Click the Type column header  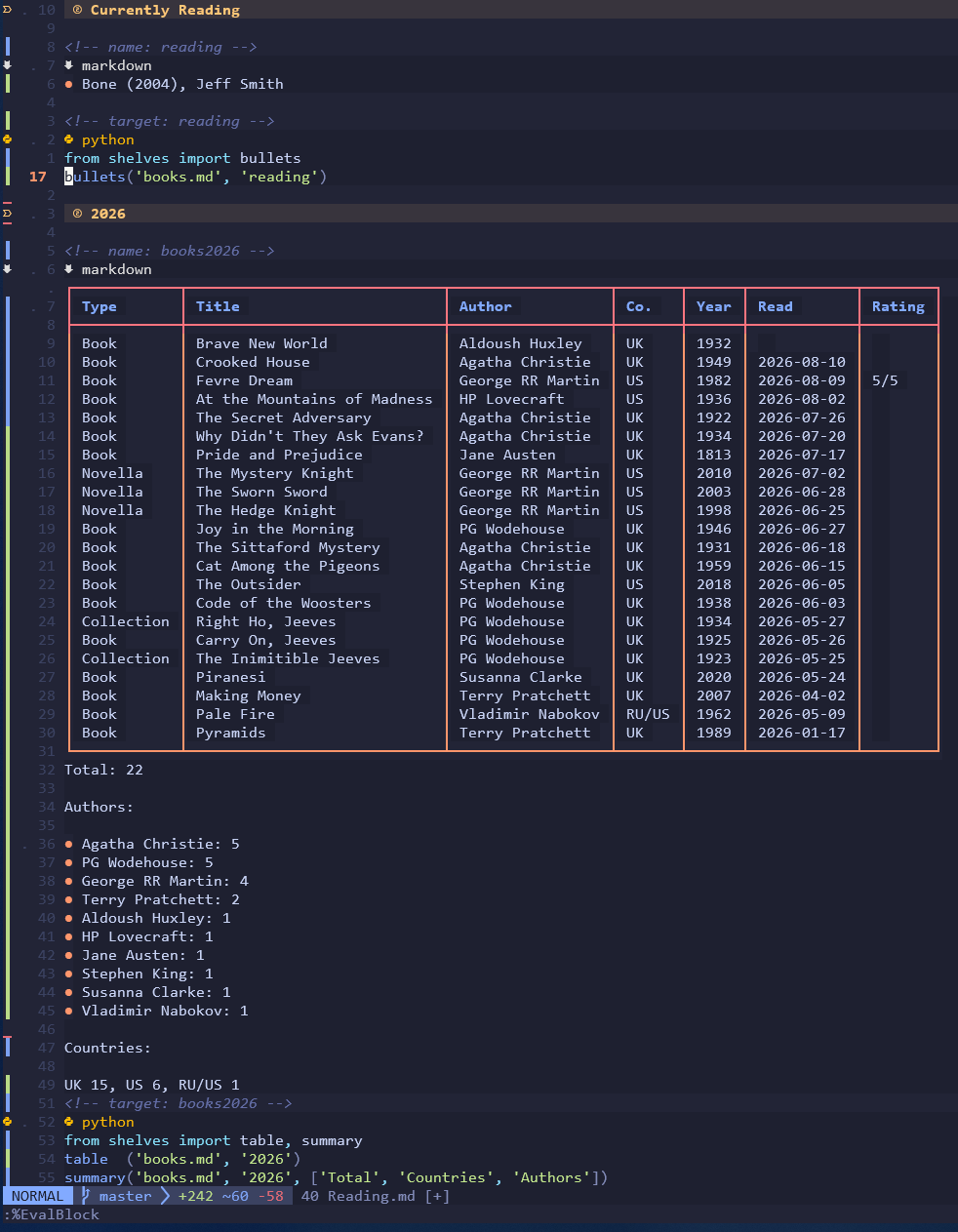(100, 306)
